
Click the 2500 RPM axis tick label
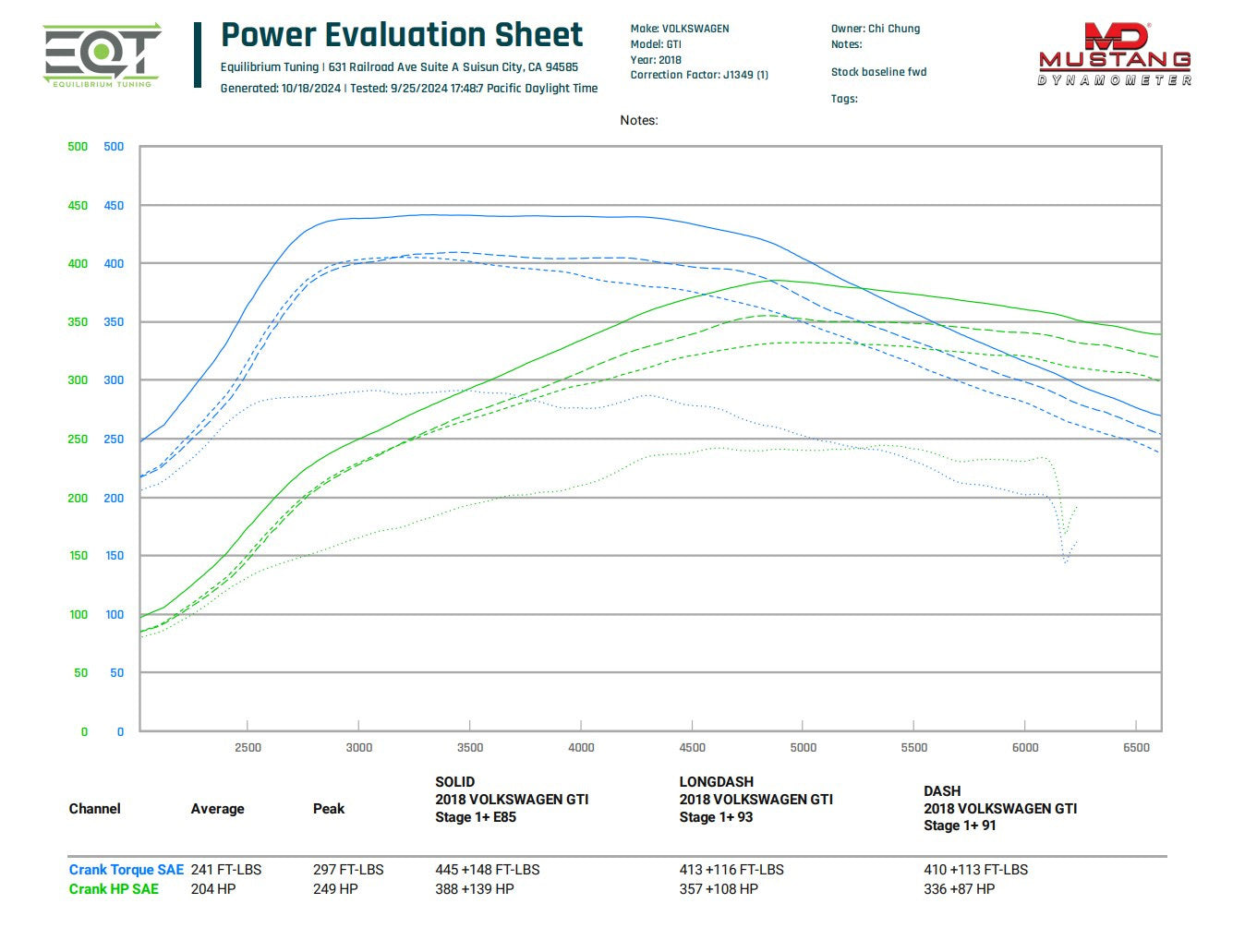(248, 748)
